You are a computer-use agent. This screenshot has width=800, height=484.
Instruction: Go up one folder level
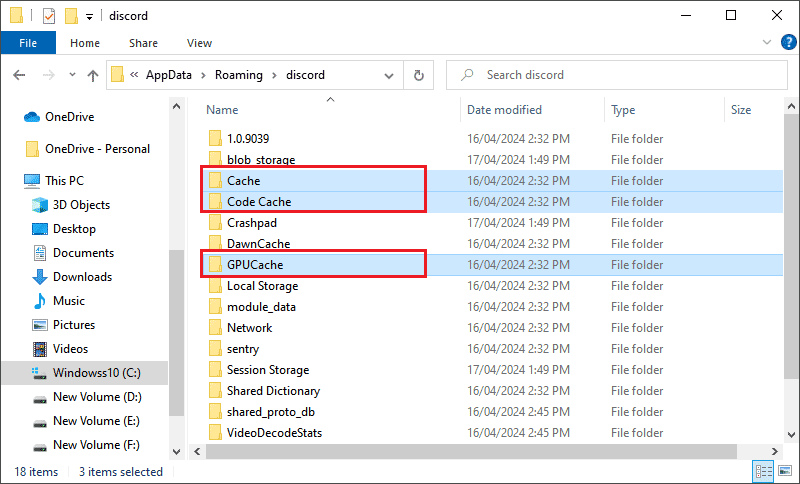pyautogui.click(x=92, y=75)
